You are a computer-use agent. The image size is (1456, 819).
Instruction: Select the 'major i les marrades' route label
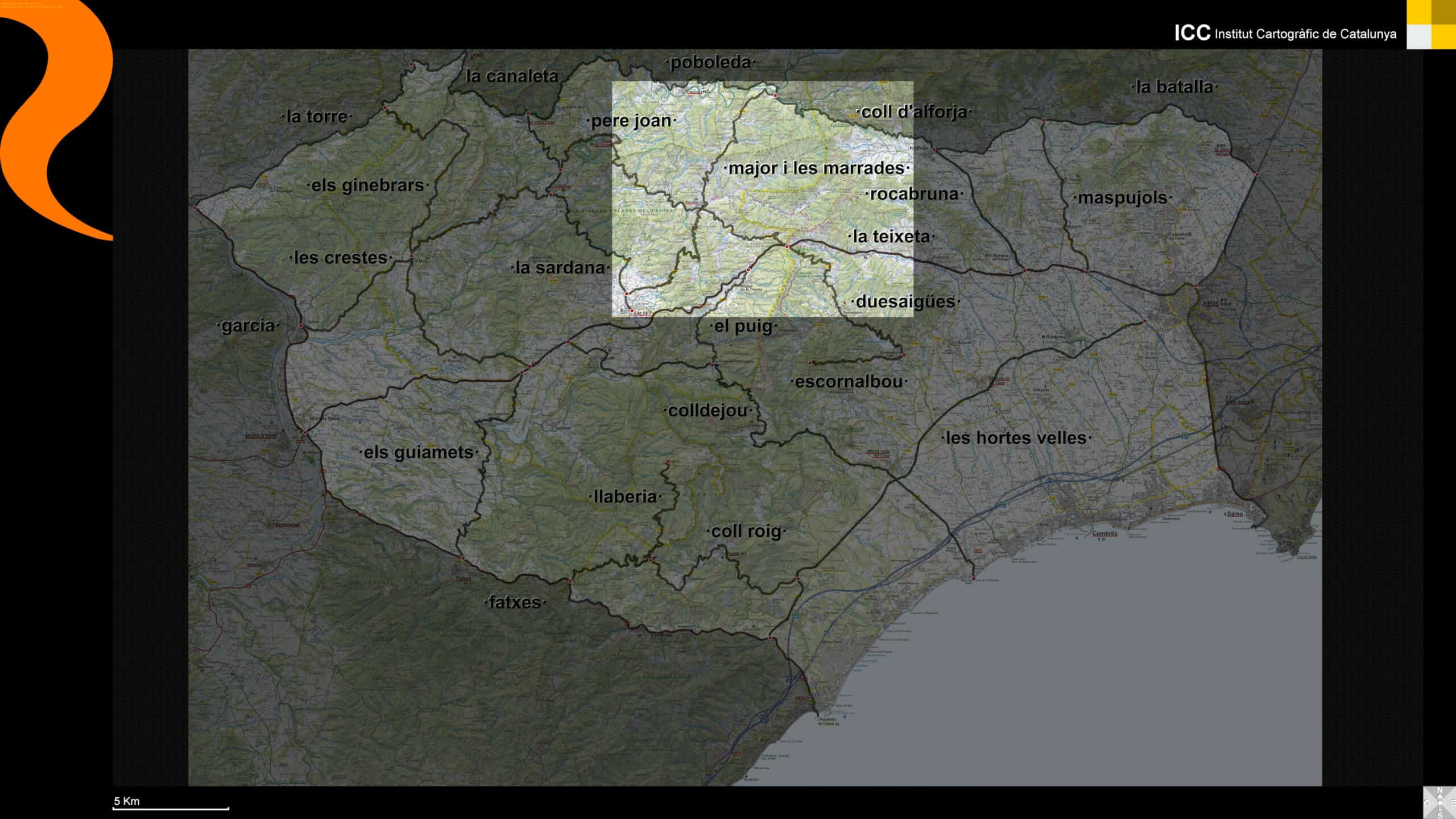tap(816, 168)
